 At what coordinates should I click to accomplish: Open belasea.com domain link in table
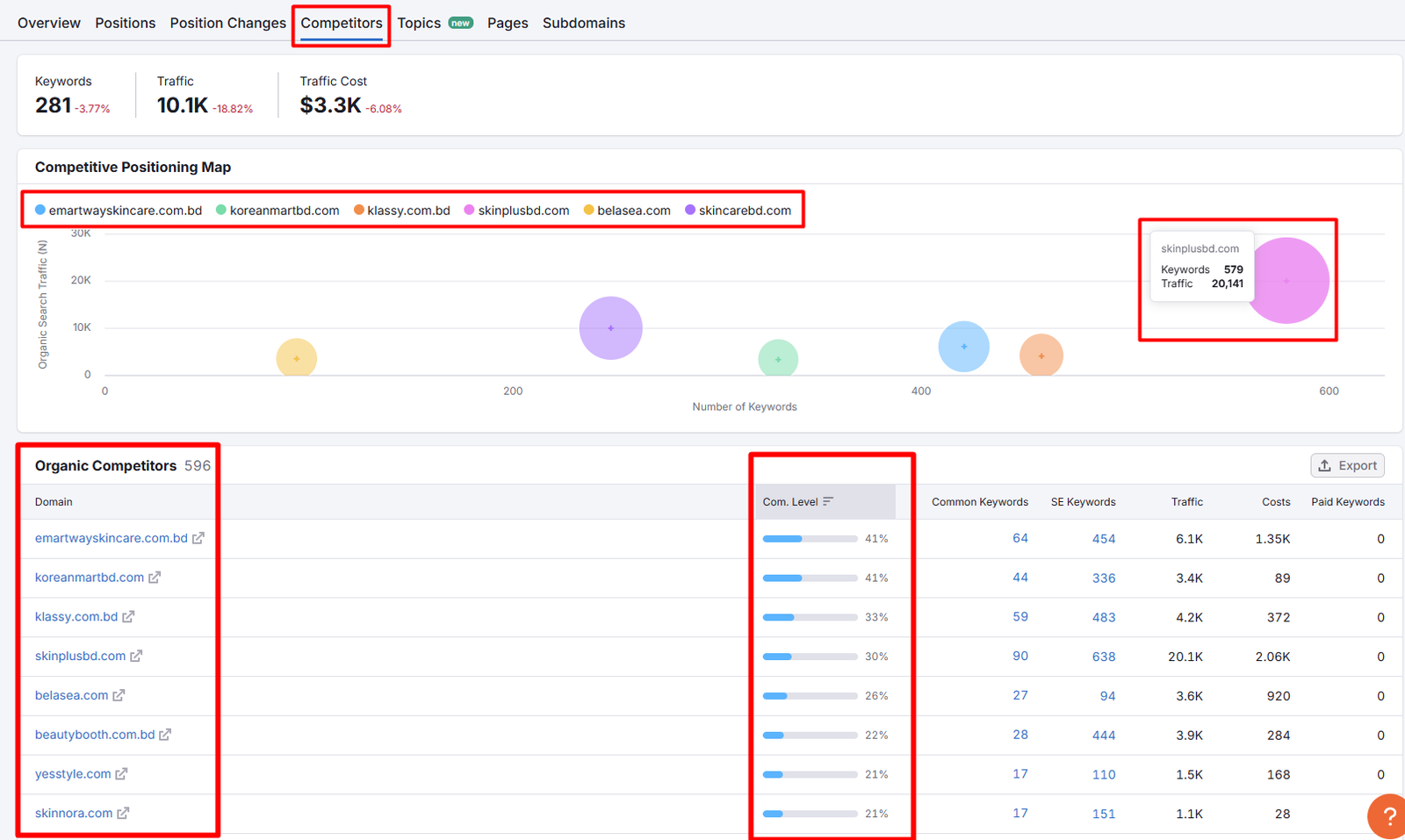(x=72, y=695)
